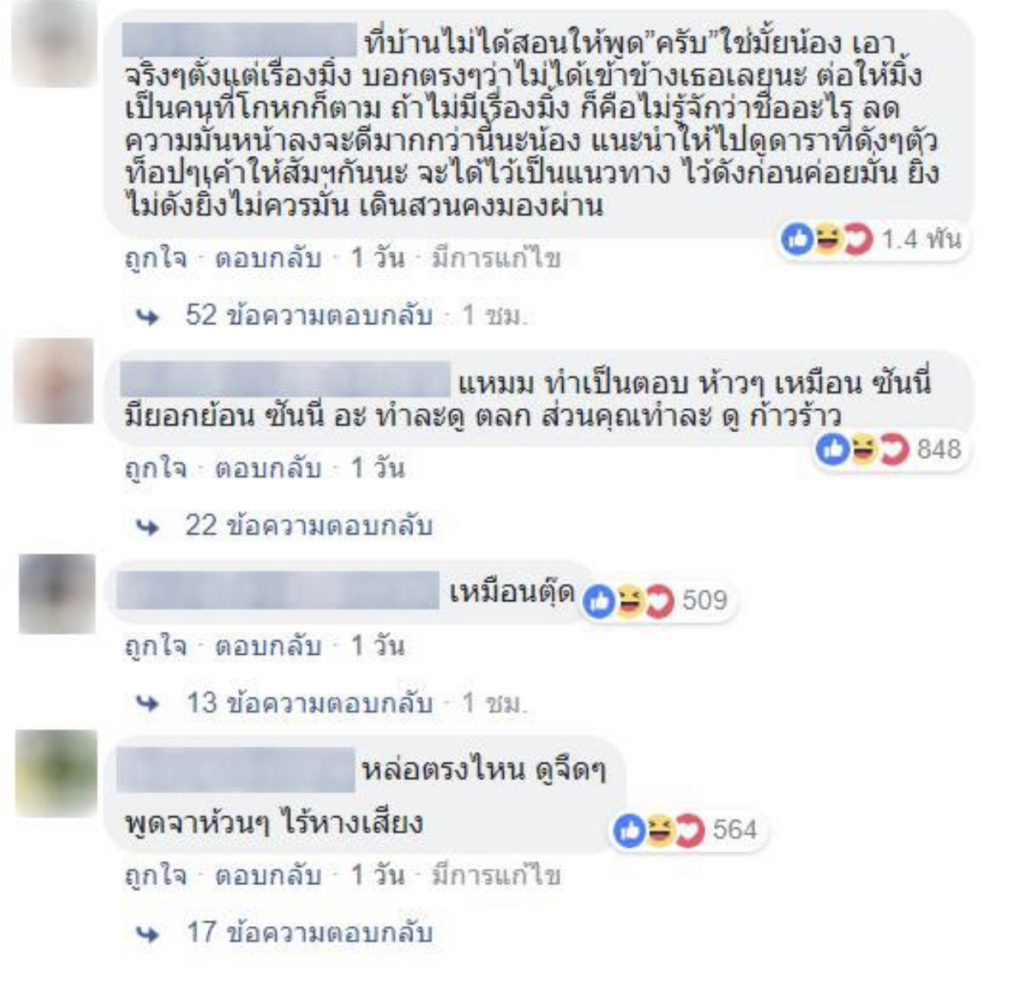Open reactions on the 1.4 พัน comment

tap(872, 240)
